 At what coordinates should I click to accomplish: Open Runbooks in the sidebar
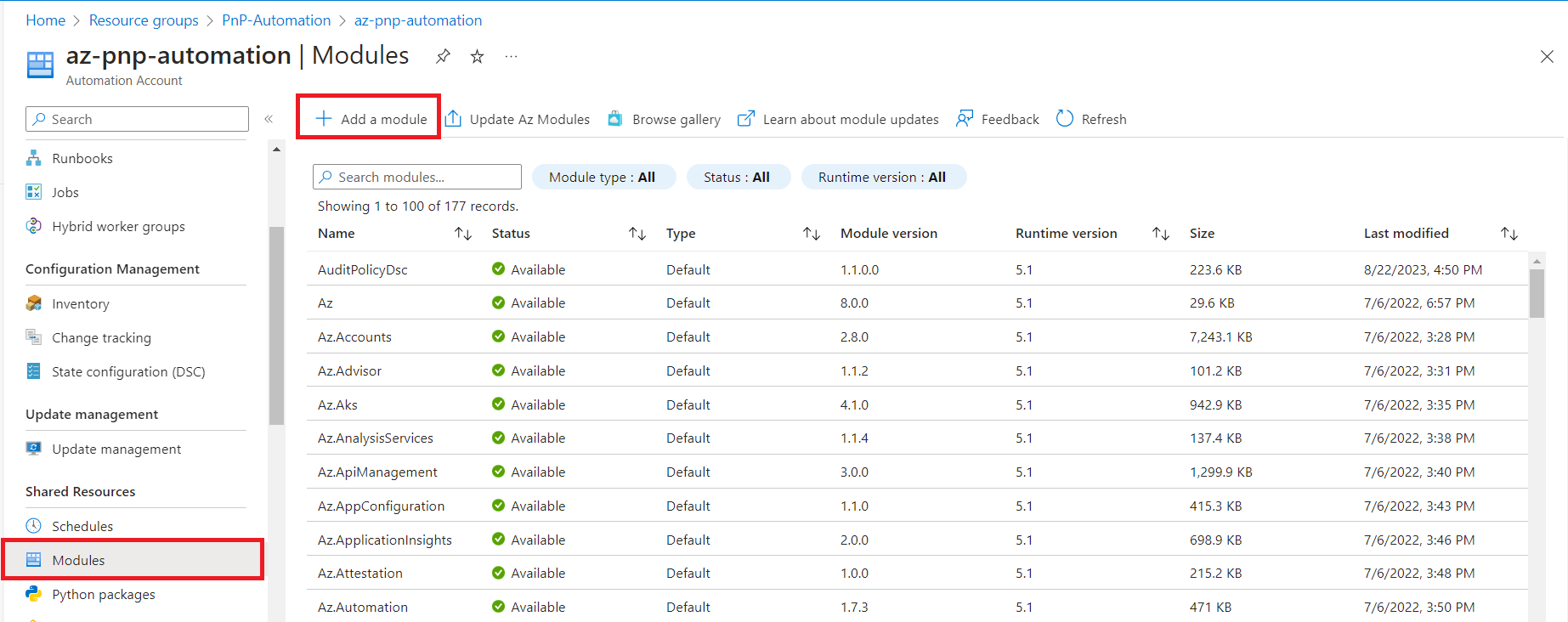tap(82, 158)
